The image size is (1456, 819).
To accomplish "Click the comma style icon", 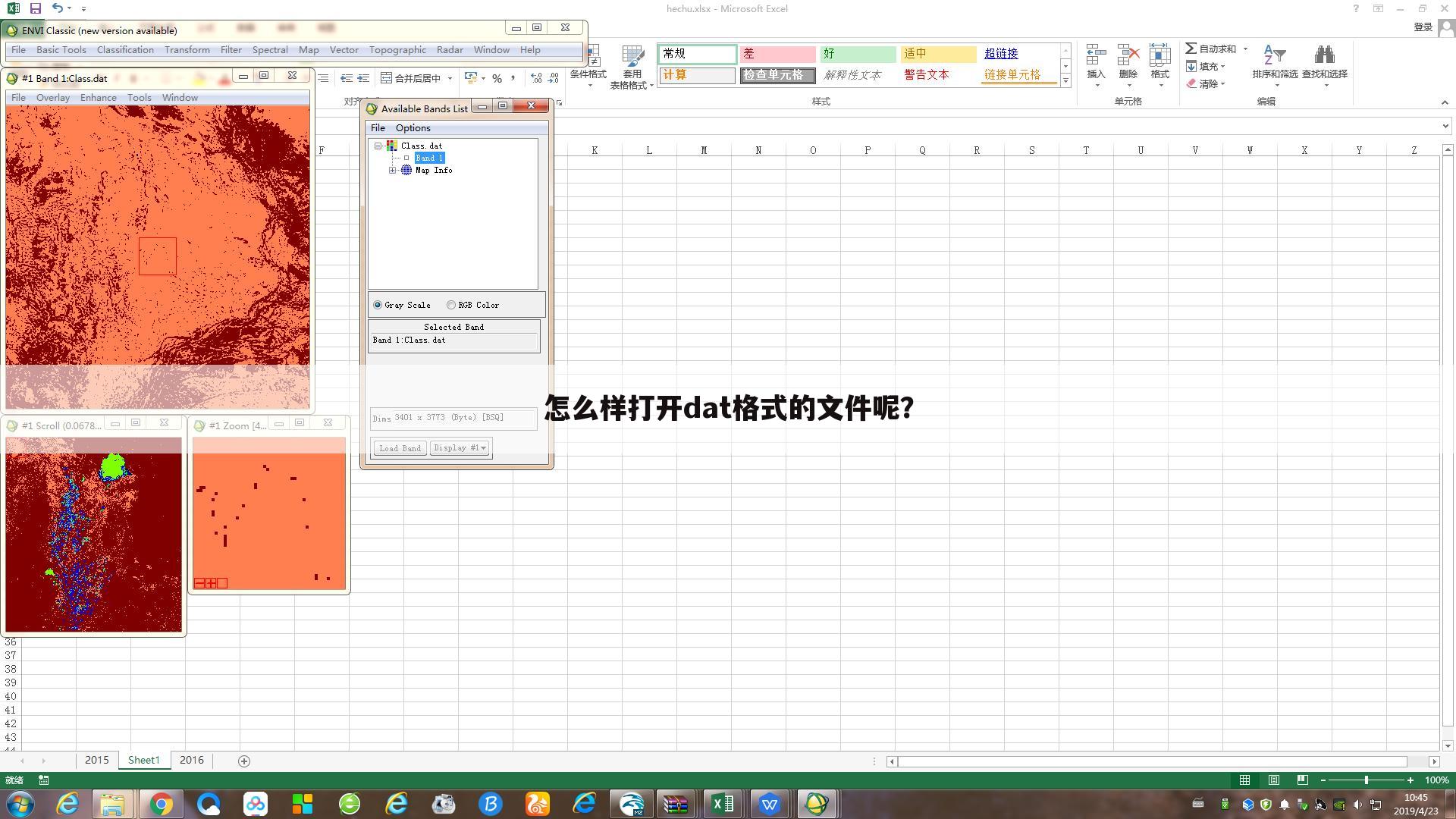I will click(x=513, y=78).
